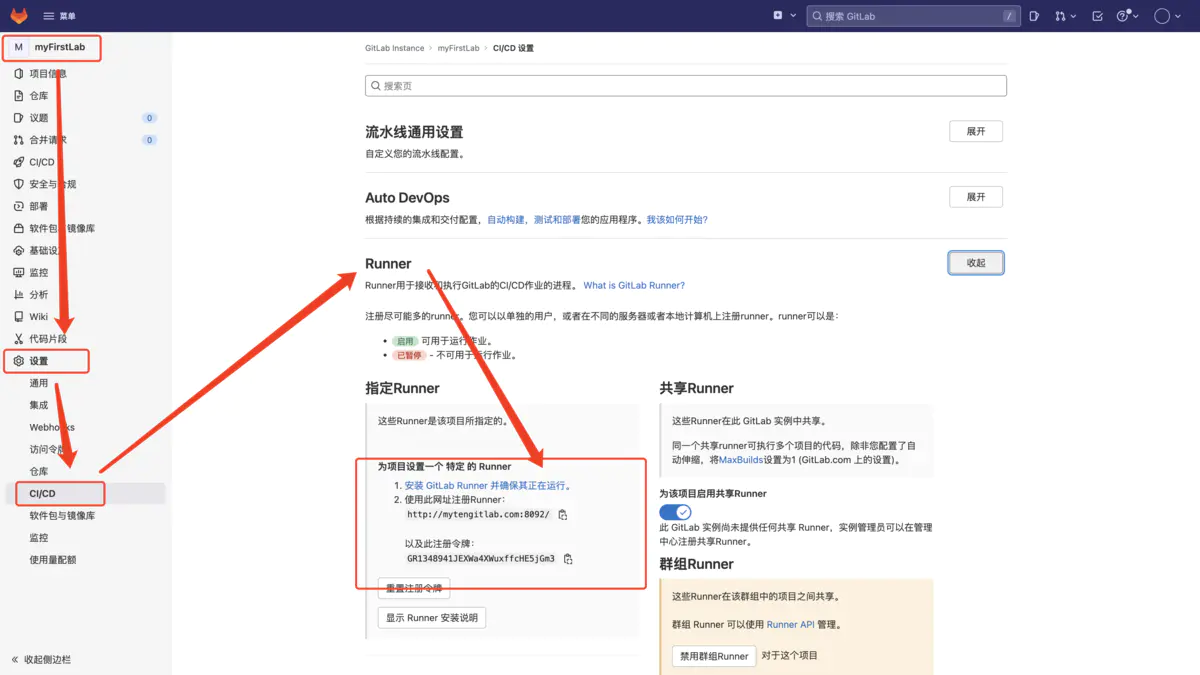Open the to-do list checkmark icon

(x=1097, y=16)
